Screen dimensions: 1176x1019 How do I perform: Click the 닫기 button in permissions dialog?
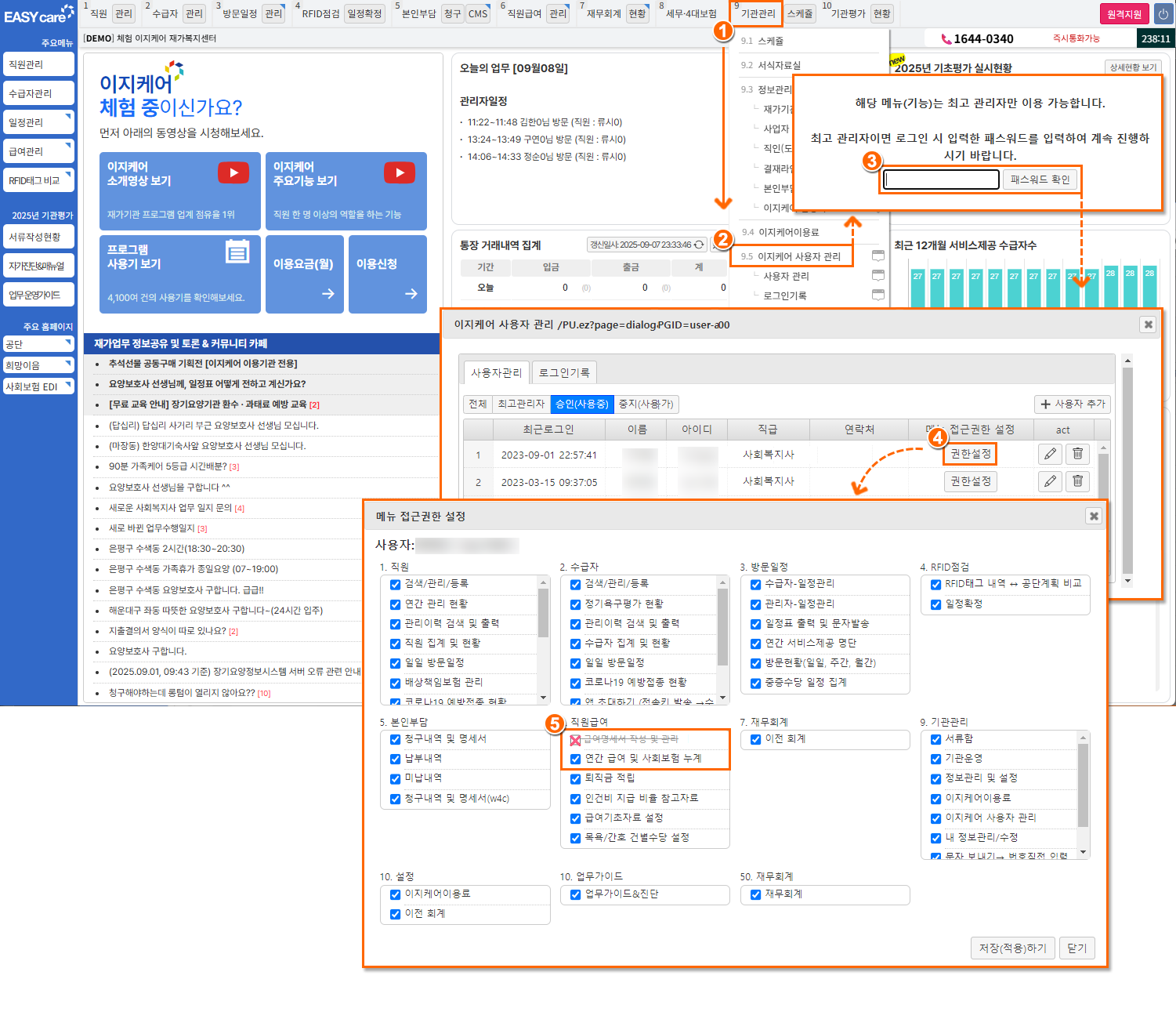(x=1077, y=948)
